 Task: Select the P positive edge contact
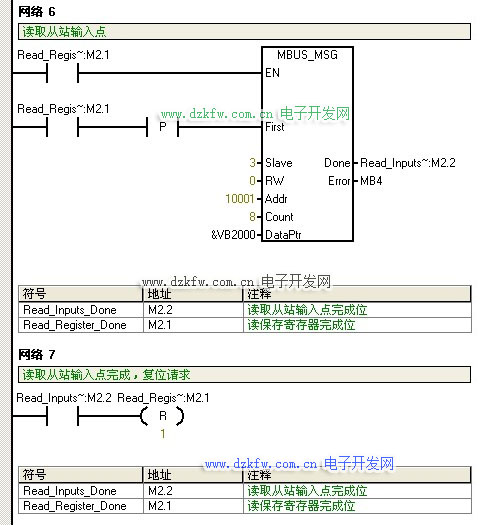point(162,127)
